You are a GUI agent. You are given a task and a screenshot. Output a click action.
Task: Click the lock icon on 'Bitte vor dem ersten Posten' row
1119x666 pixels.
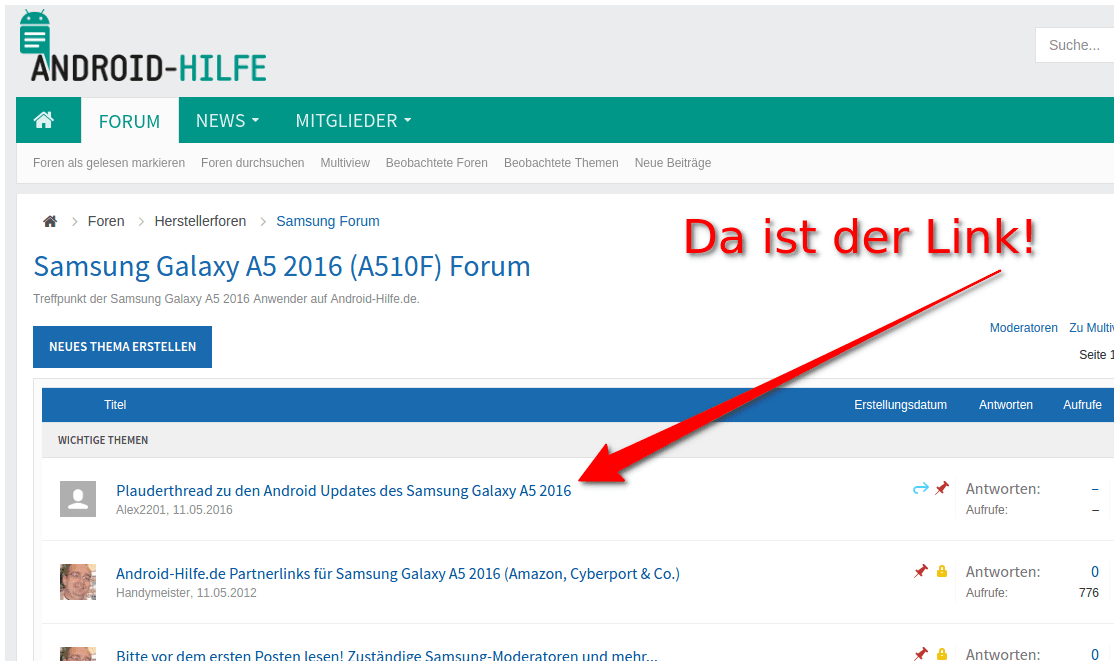942,654
